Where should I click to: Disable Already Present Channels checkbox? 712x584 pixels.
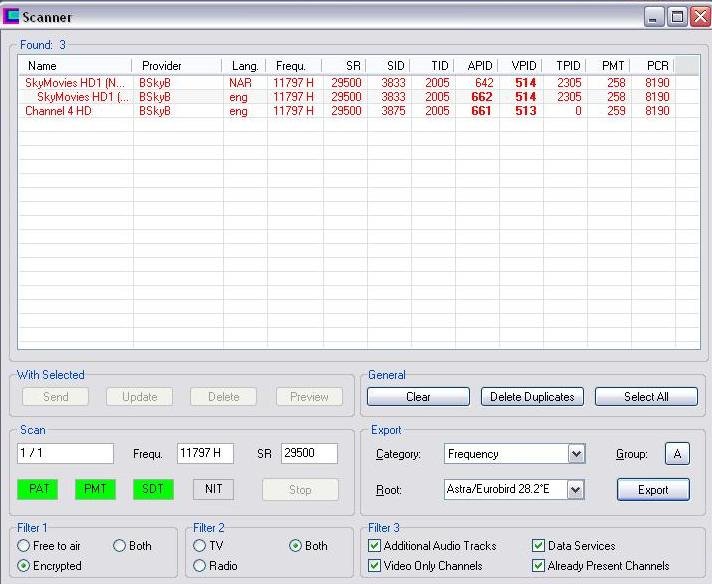click(539, 566)
